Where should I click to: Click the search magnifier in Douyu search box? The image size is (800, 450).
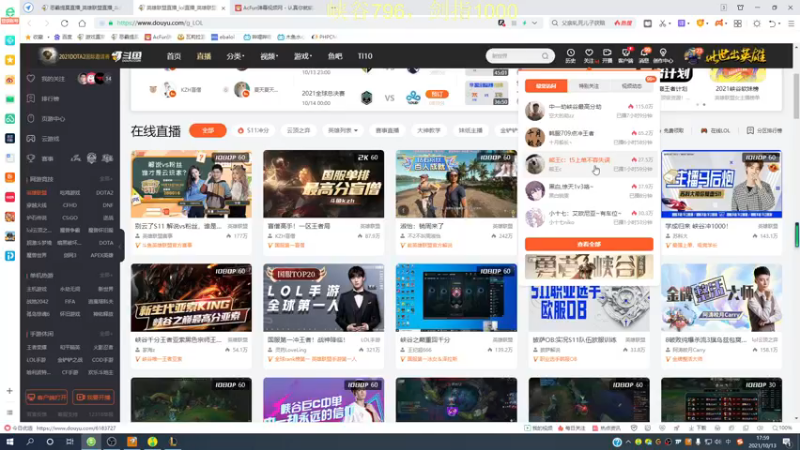pyautogui.click(x=545, y=56)
